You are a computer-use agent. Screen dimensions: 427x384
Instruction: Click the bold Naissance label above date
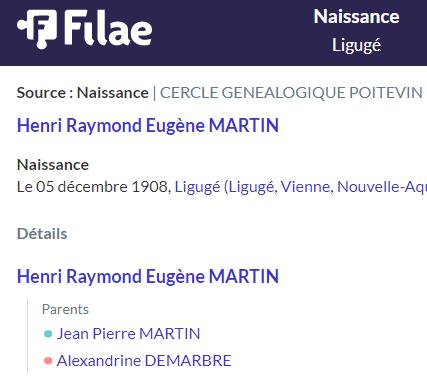click(x=53, y=165)
